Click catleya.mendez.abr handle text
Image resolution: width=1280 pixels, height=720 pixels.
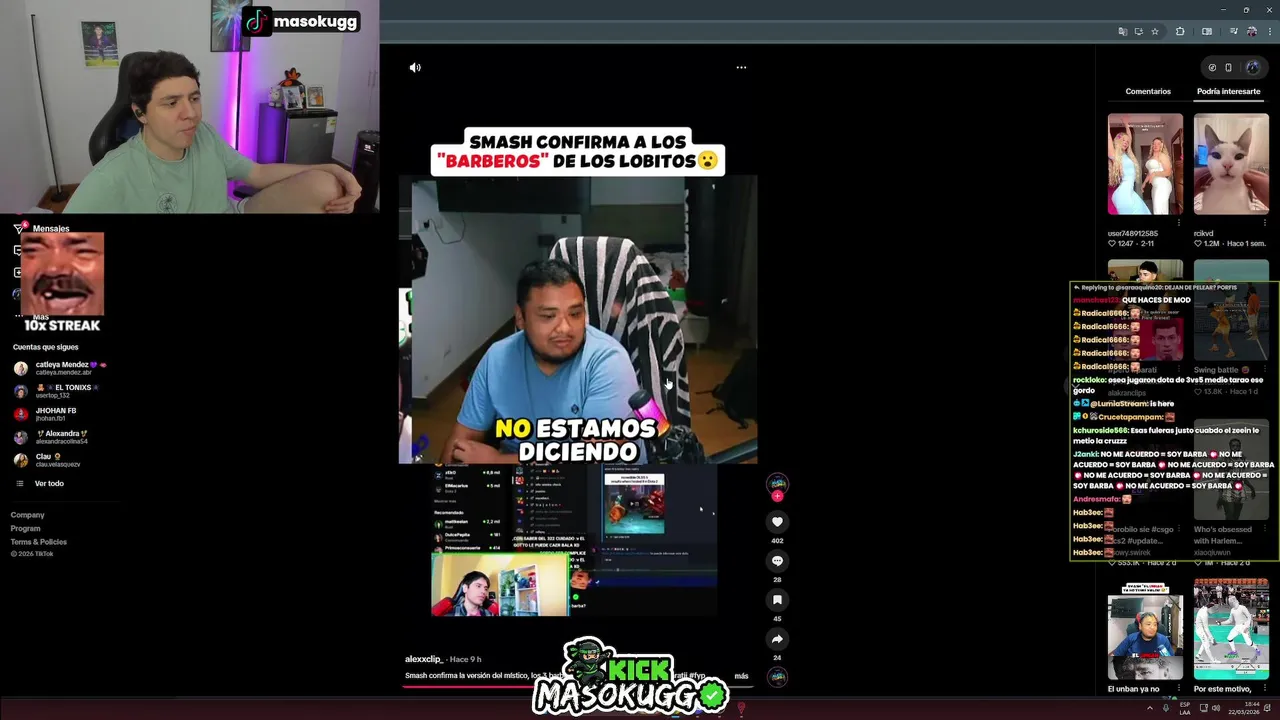click(x=64, y=372)
